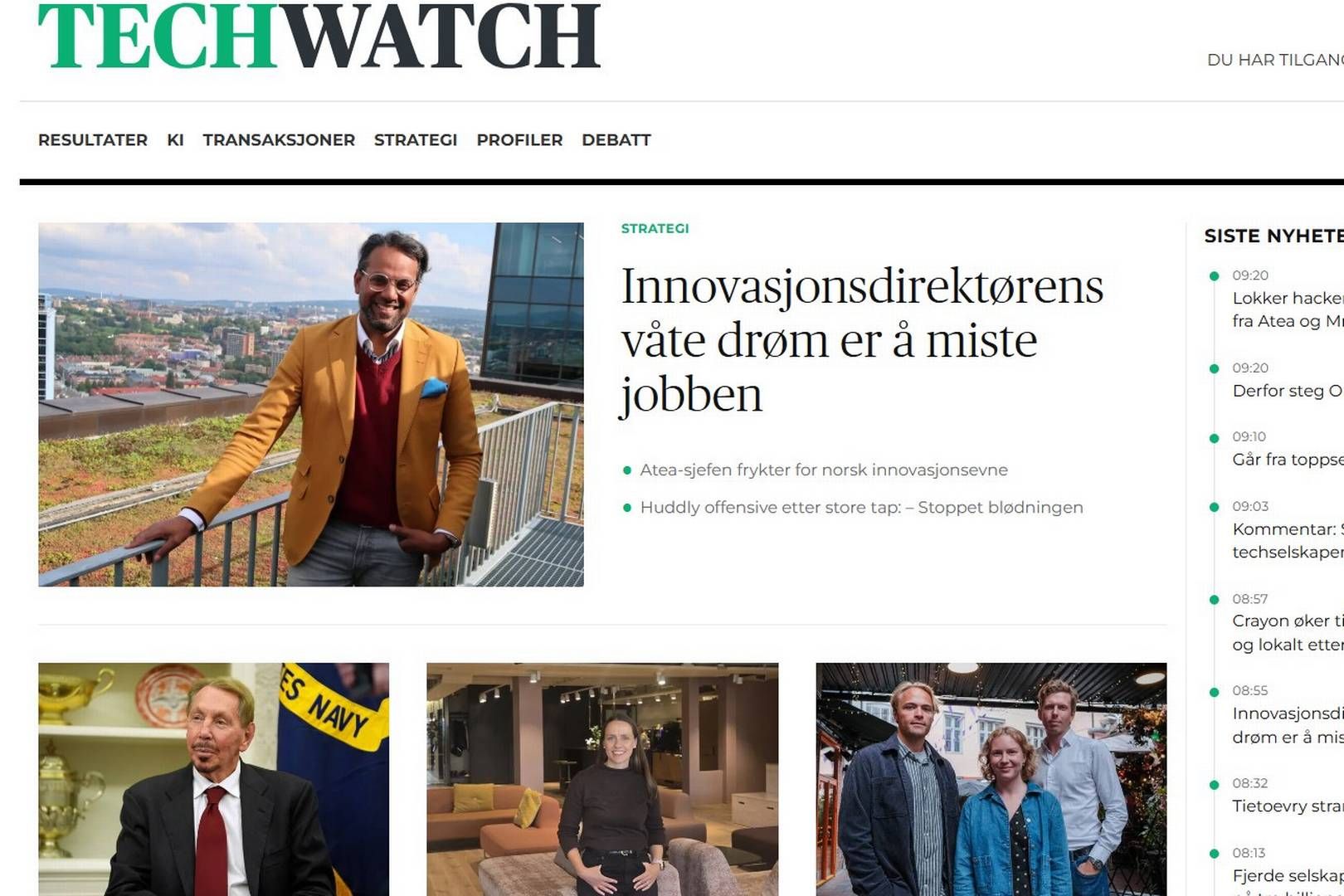1344x896 pixels.
Task: Click the green Strategi category label
Action: [x=655, y=228]
